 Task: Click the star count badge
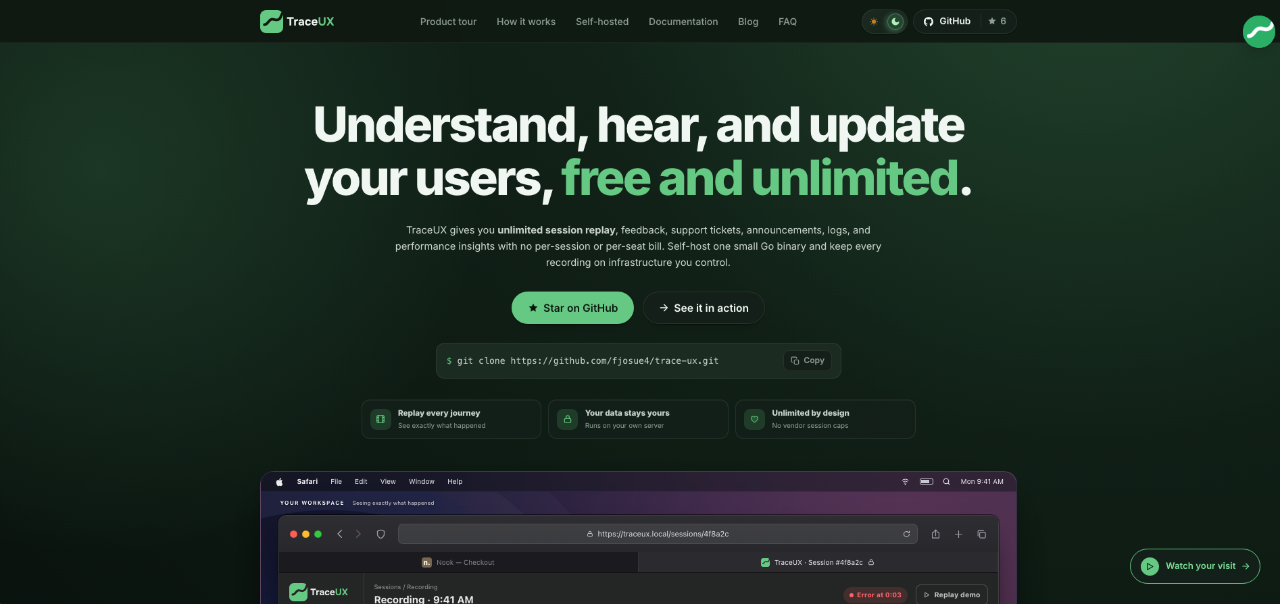click(x=997, y=21)
